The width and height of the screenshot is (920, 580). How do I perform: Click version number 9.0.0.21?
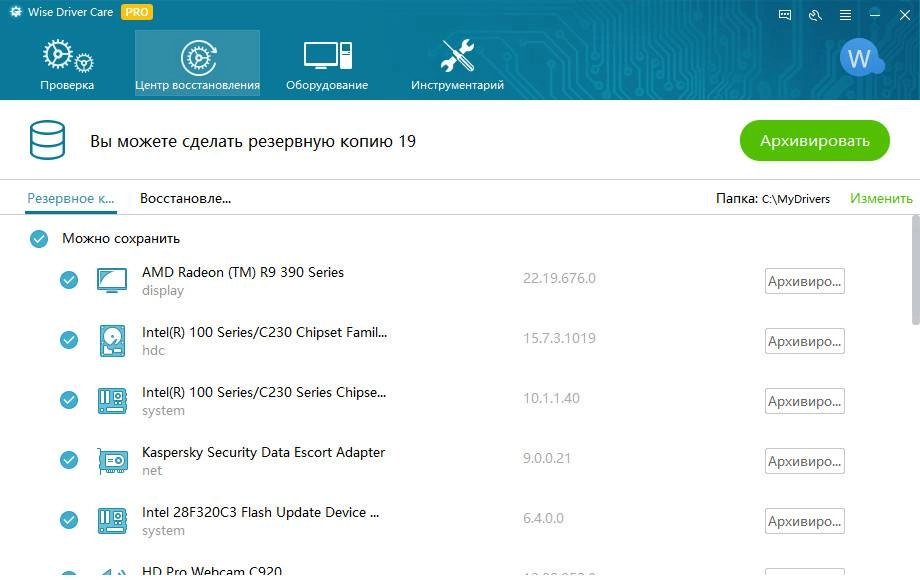tap(547, 458)
